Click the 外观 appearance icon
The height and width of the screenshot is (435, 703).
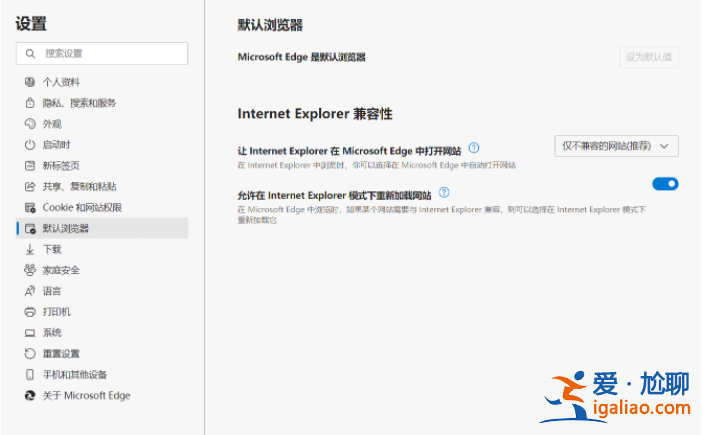pos(30,124)
